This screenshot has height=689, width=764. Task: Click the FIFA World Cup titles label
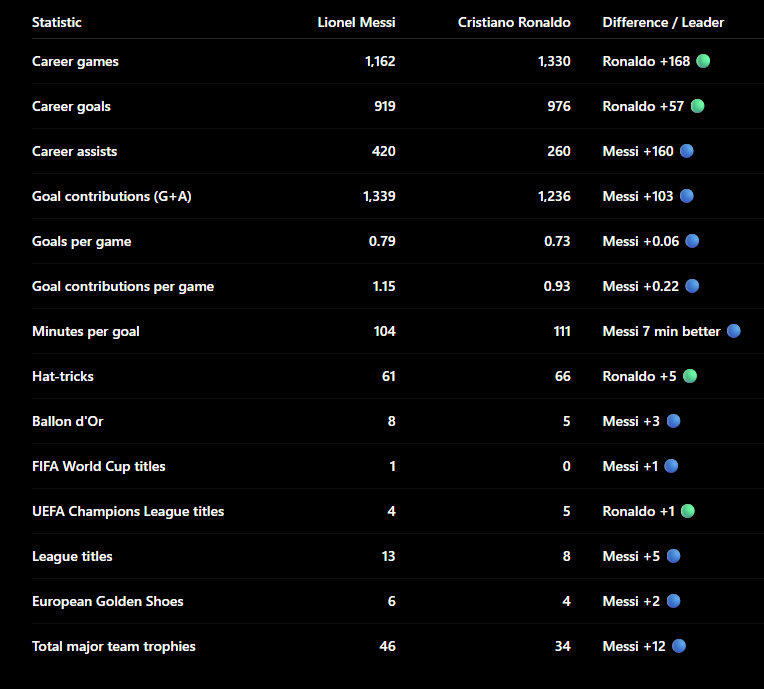pyautogui.click(x=98, y=466)
